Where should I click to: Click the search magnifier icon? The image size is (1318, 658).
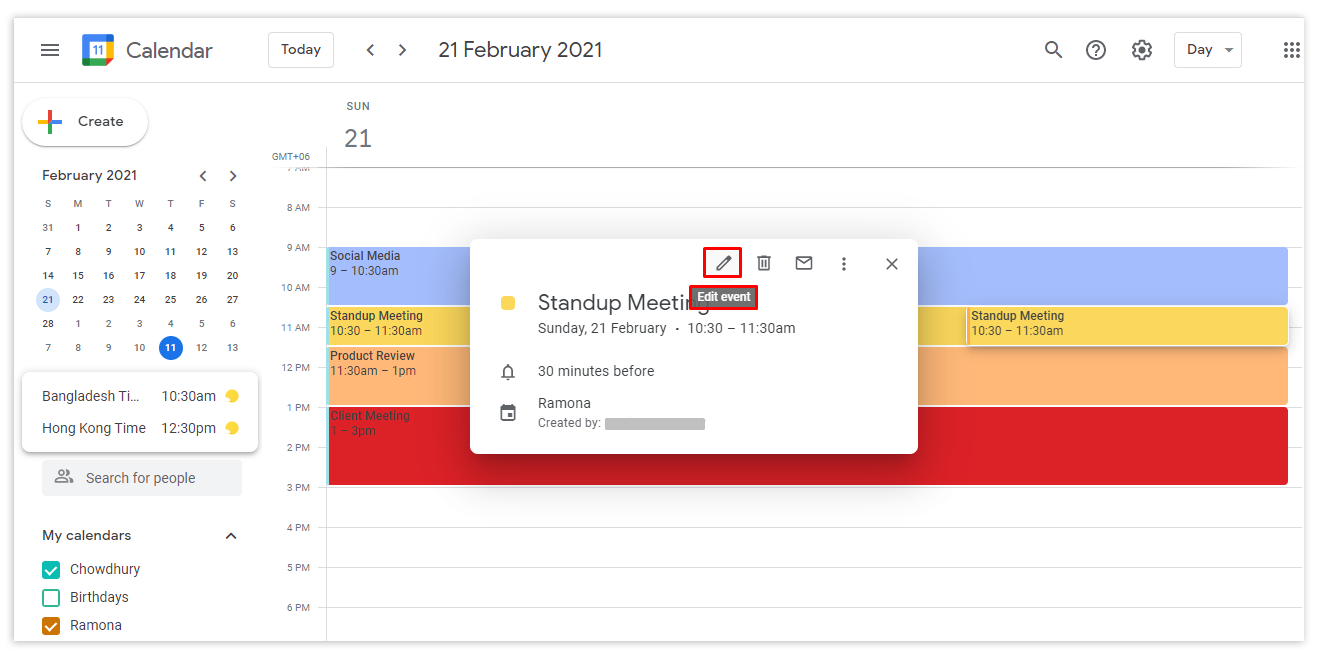click(1053, 50)
